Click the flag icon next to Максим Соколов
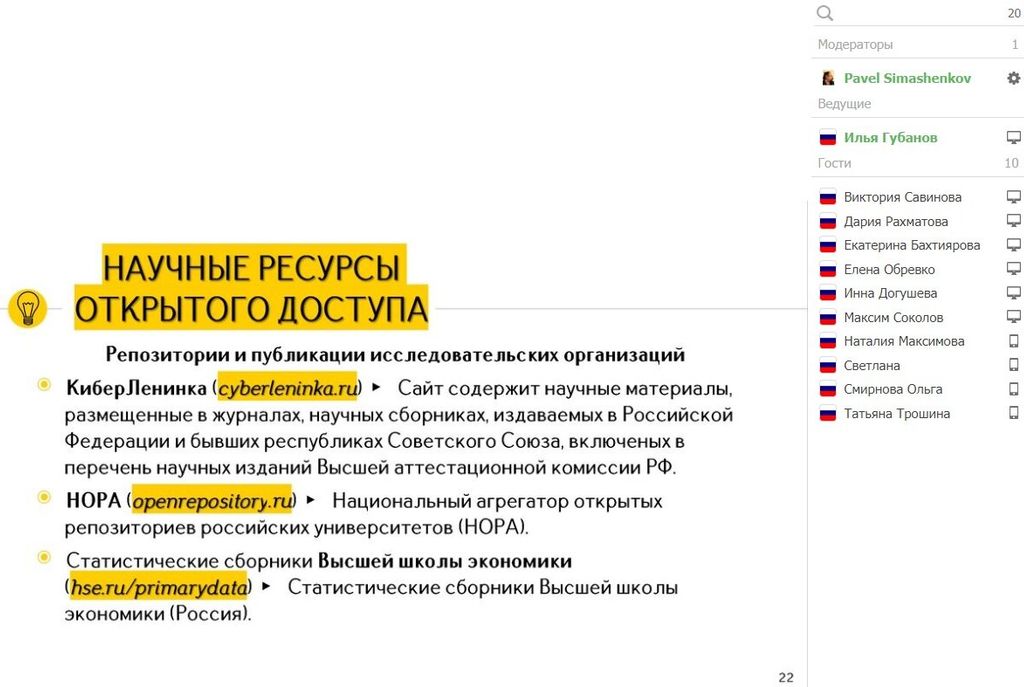Viewport: 1024px width, 687px height. [827, 317]
